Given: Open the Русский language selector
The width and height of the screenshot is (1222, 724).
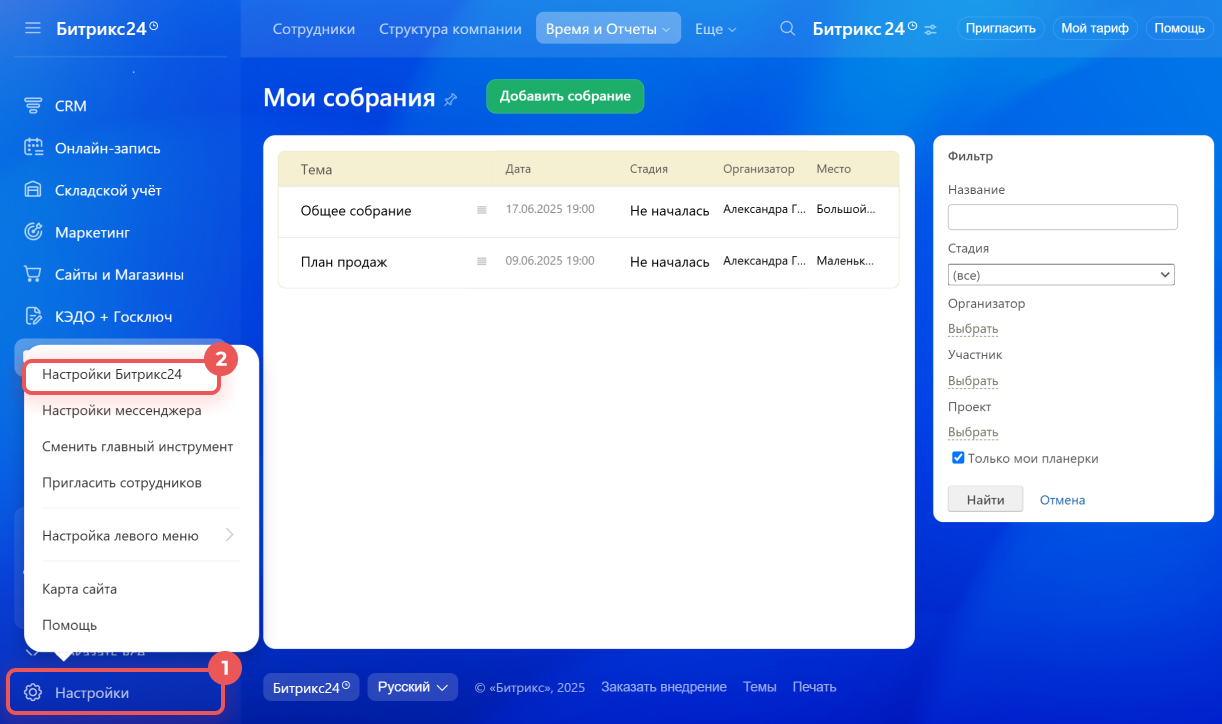Looking at the screenshot, I should pos(412,687).
